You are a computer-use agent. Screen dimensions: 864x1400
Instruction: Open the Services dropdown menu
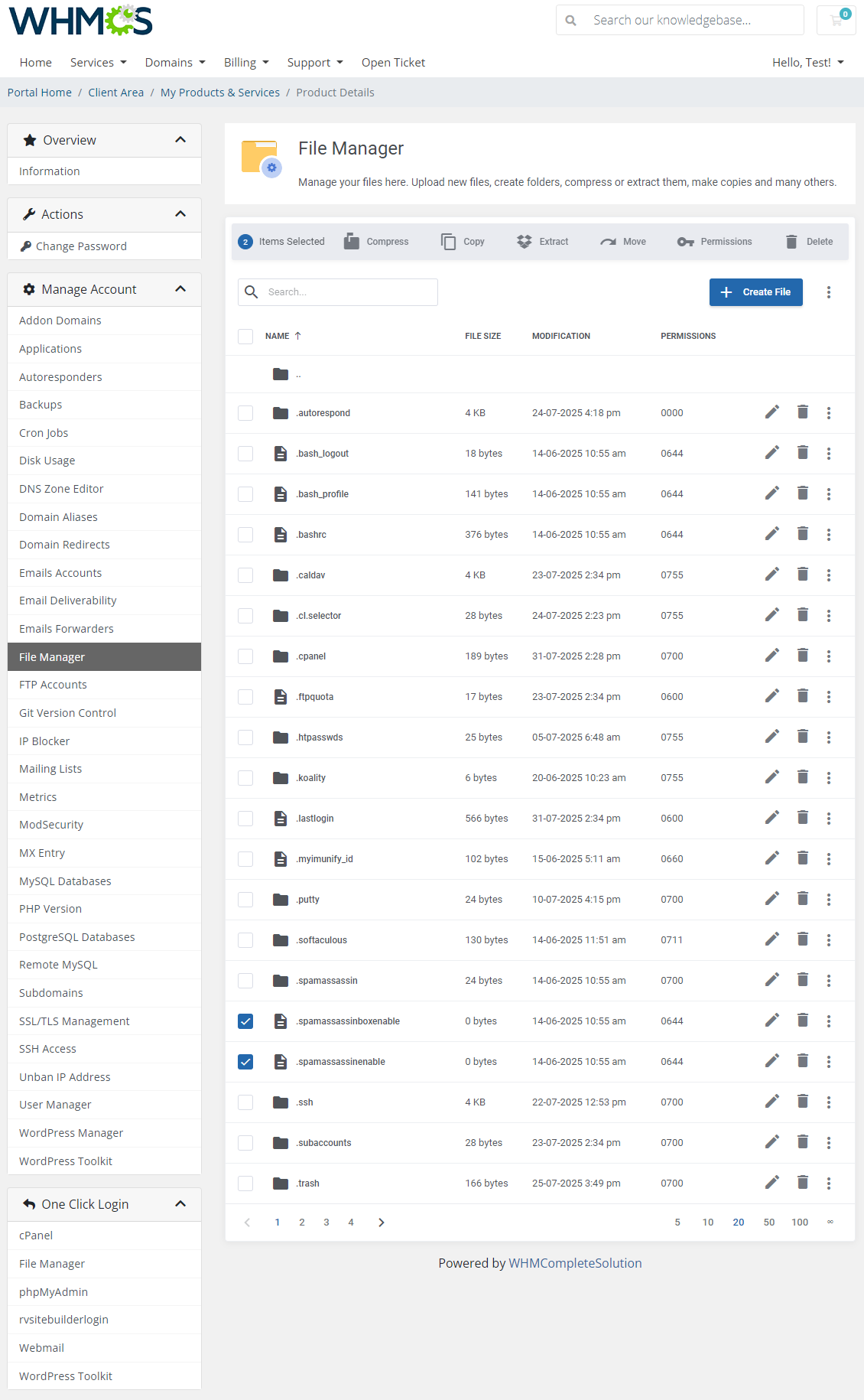98,63
